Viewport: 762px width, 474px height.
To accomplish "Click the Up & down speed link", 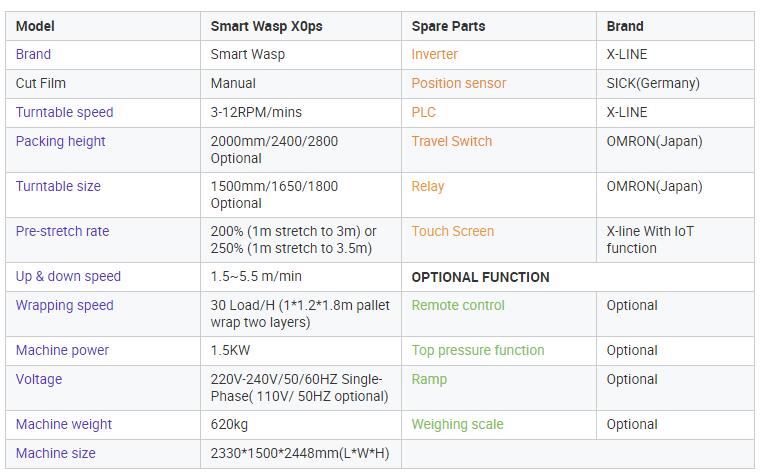I will pos(68,276).
